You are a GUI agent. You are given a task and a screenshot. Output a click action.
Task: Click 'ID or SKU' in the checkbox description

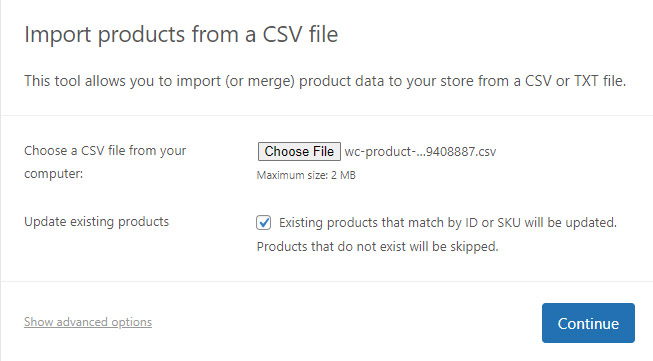[493, 223]
